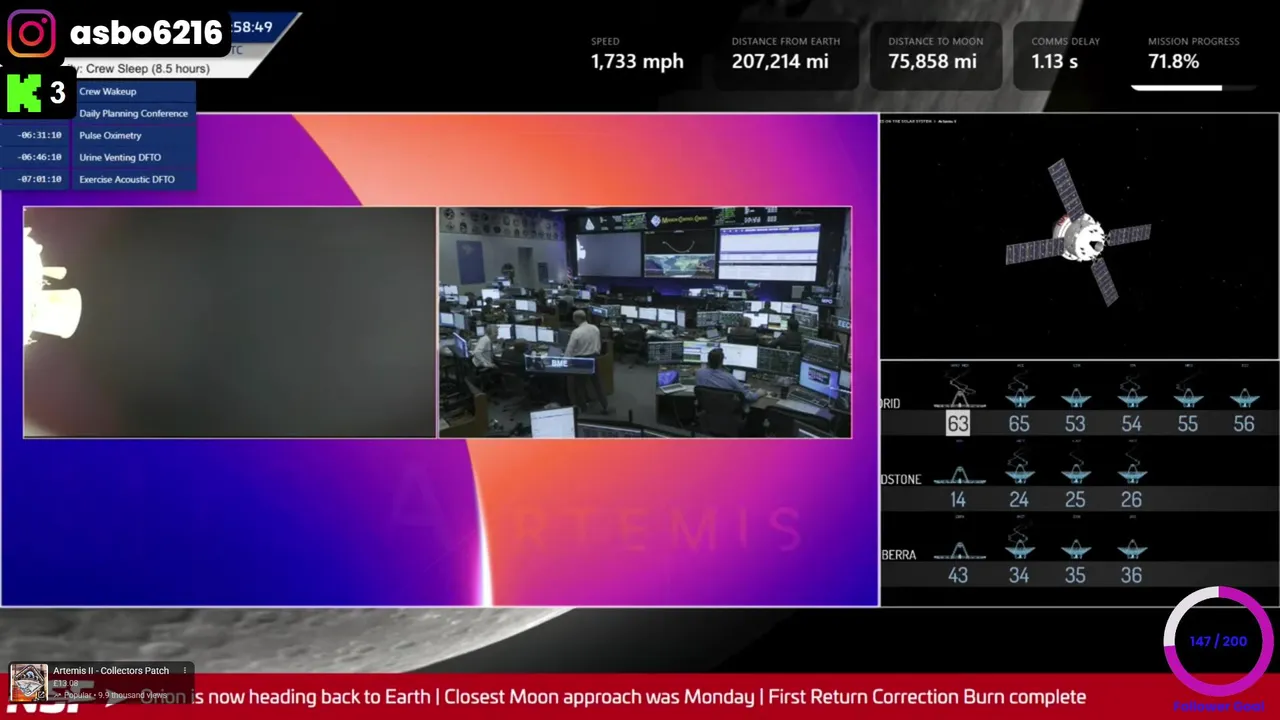Open the three-dot menu on the Collectors Patch card
Viewport: 1280px width, 720px height.
(x=185, y=670)
